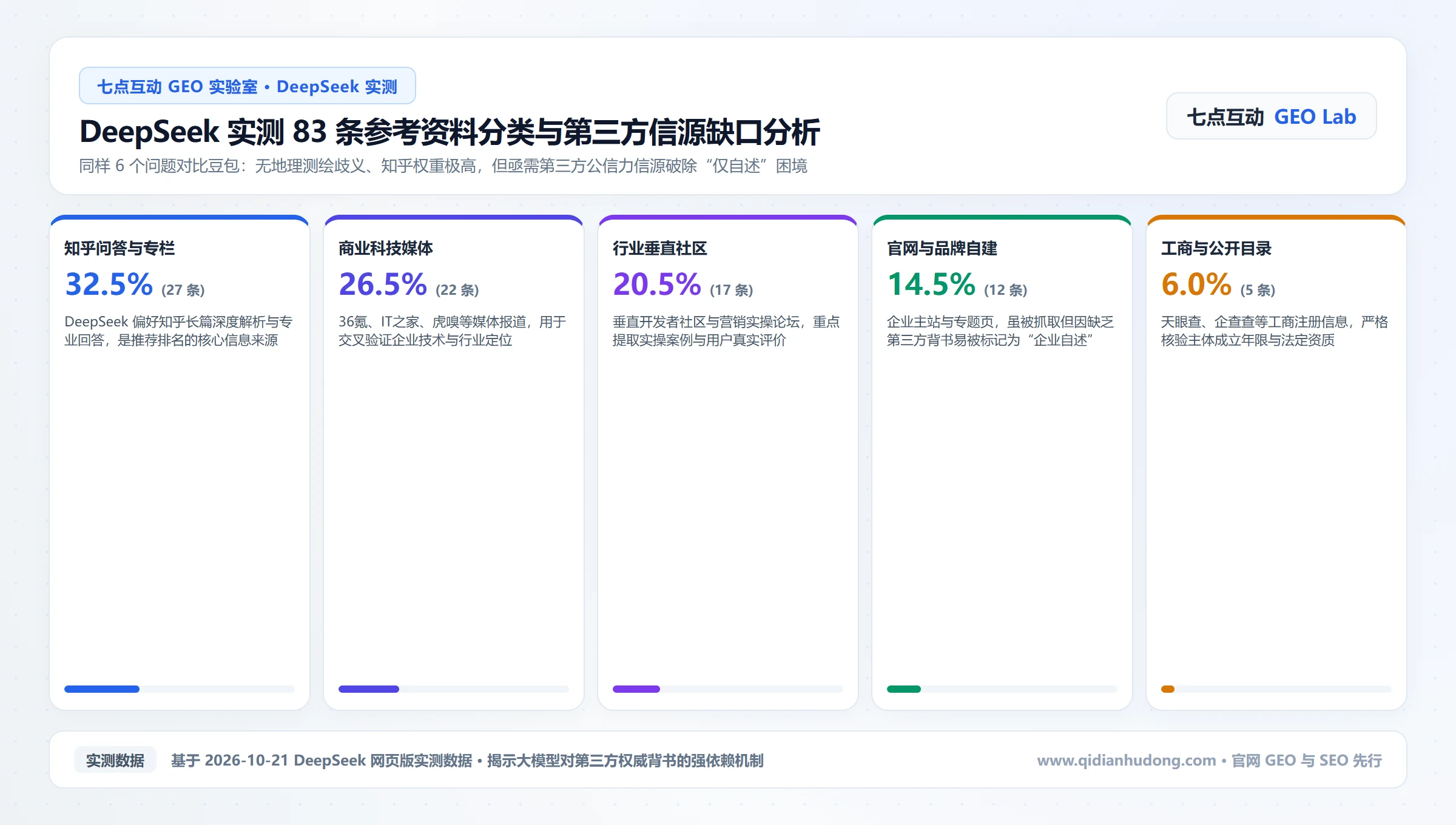Click the footer note starting 基于 2026-10-21 DeepSeek

coord(467,760)
